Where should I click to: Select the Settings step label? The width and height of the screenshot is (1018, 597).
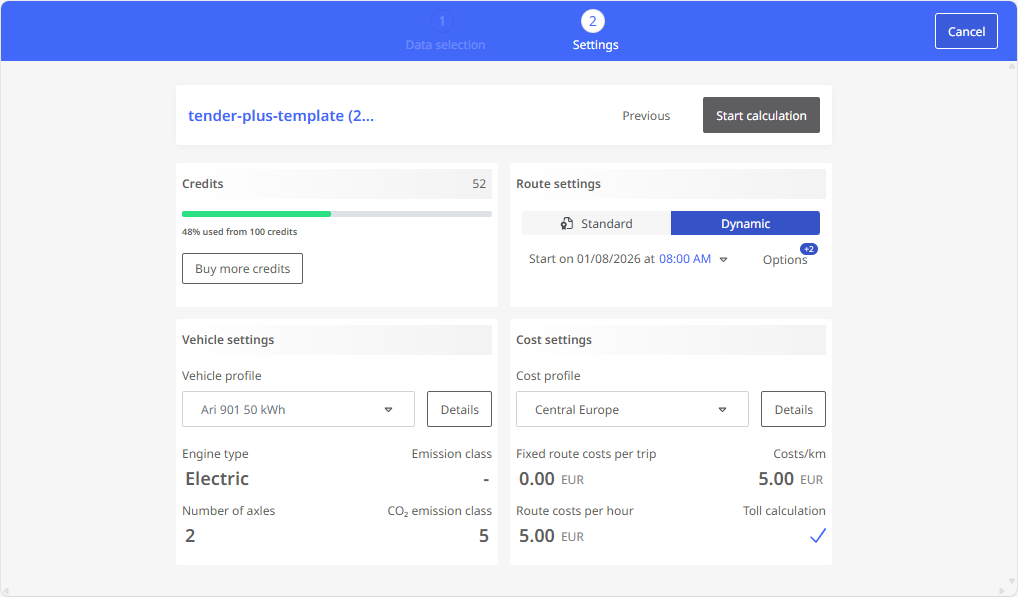pos(595,45)
